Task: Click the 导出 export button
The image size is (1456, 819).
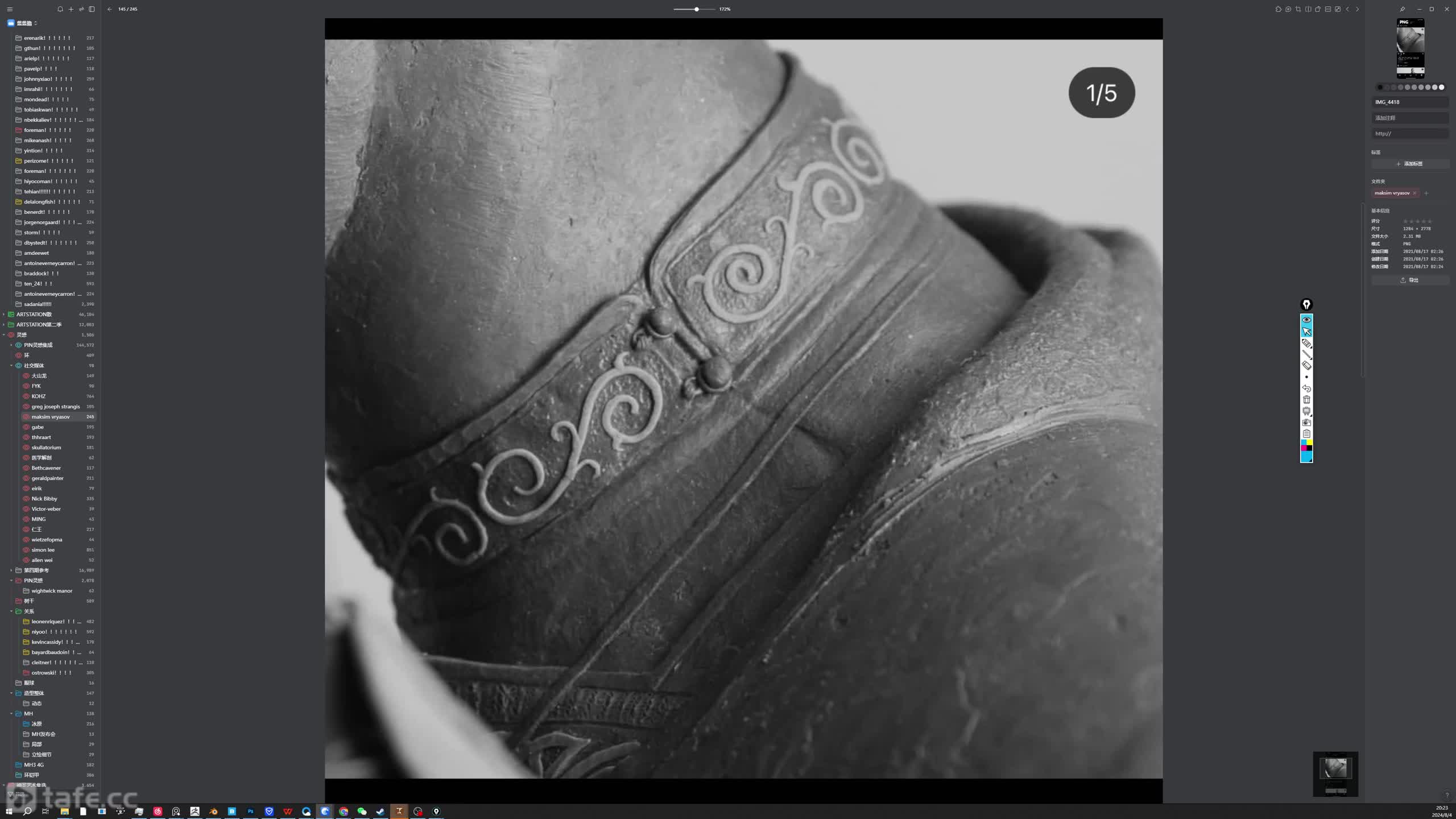Action: coord(1409,280)
